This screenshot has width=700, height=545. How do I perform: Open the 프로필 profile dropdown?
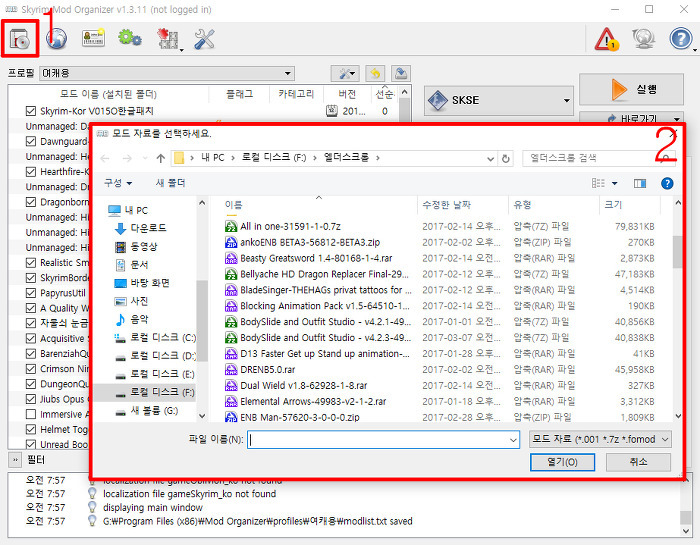(167, 73)
